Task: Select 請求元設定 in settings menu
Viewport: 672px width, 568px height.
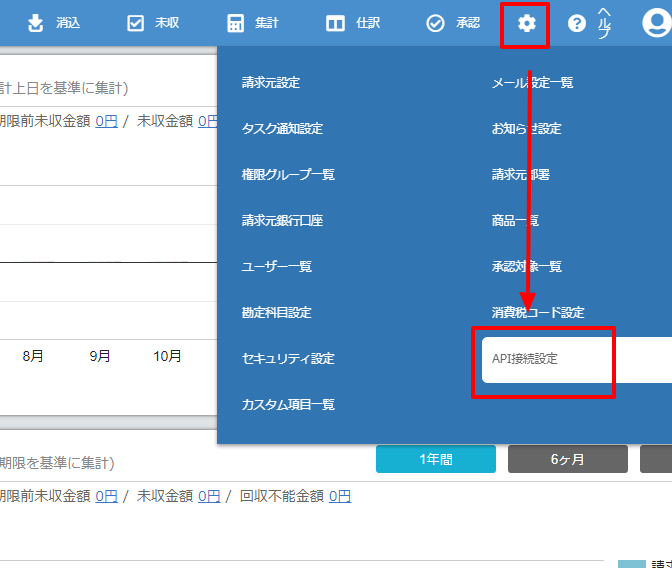Action: tap(271, 82)
